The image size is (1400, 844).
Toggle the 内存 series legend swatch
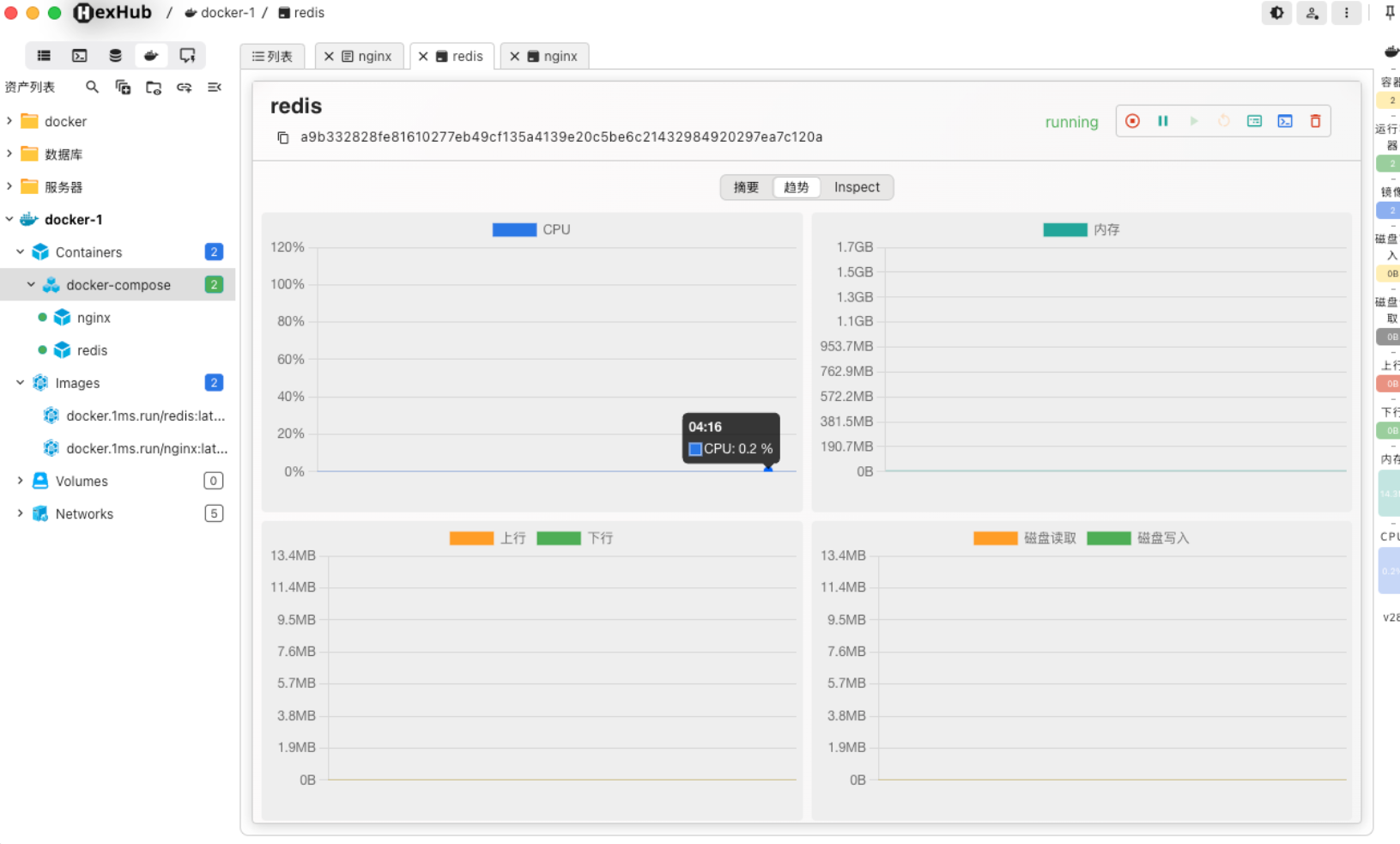[x=1065, y=229]
